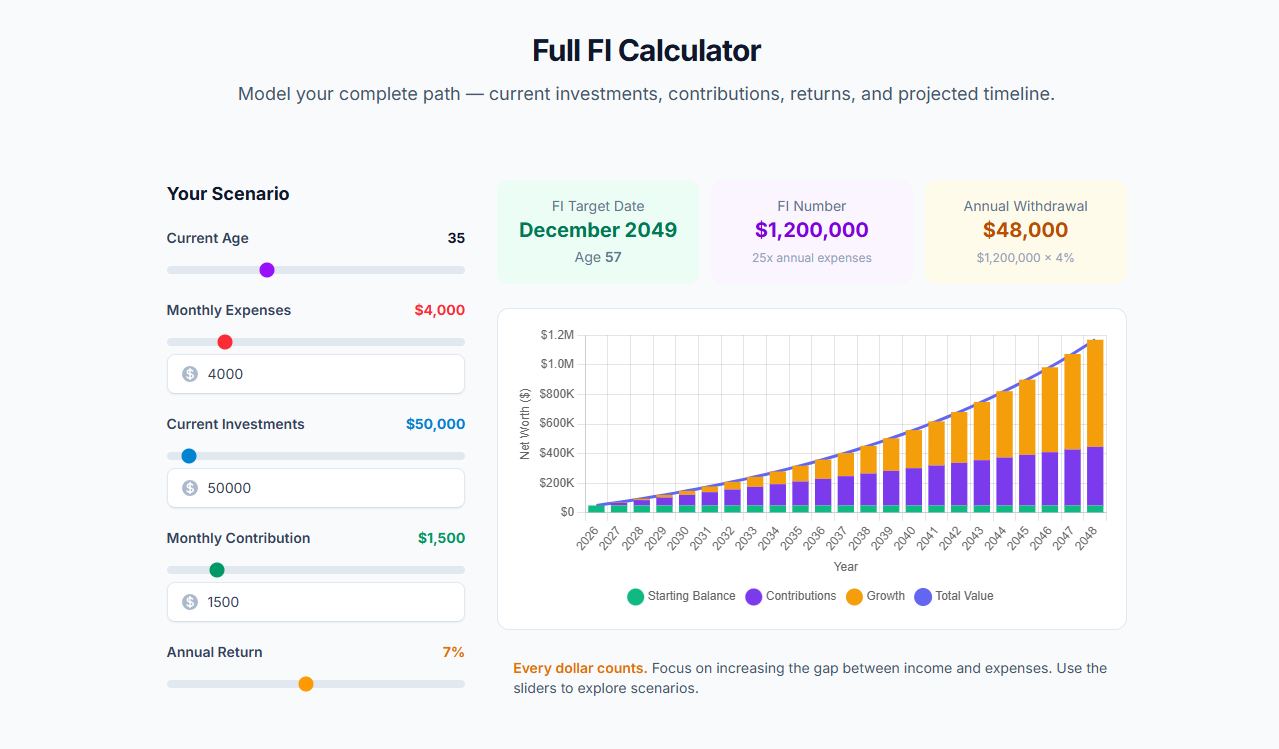Image resolution: width=1279 pixels, height=749 pixels.
Task: Click the Current Age label
Action: point(208,238)
